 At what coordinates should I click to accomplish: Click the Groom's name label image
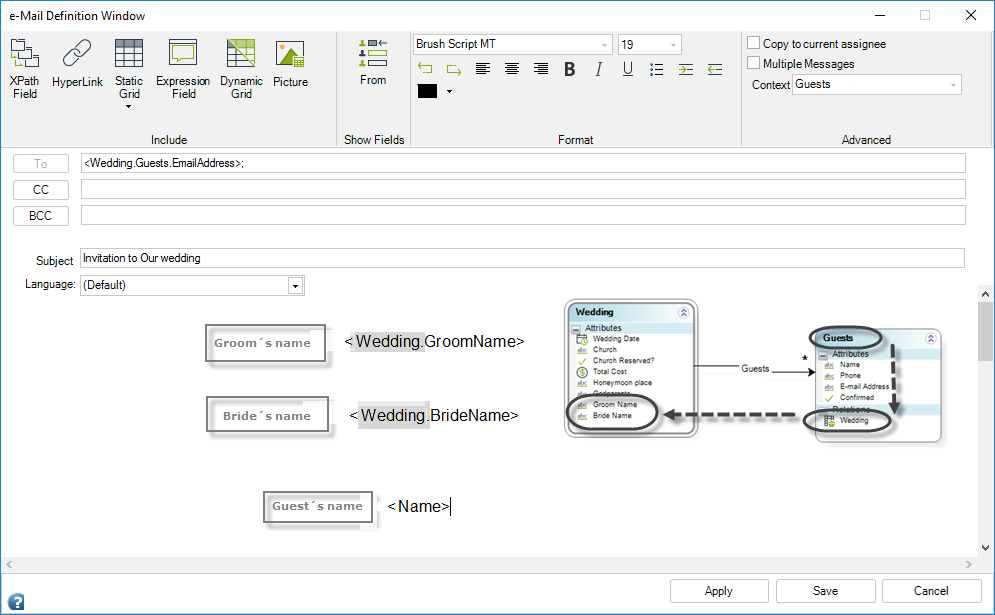(265, 343)
